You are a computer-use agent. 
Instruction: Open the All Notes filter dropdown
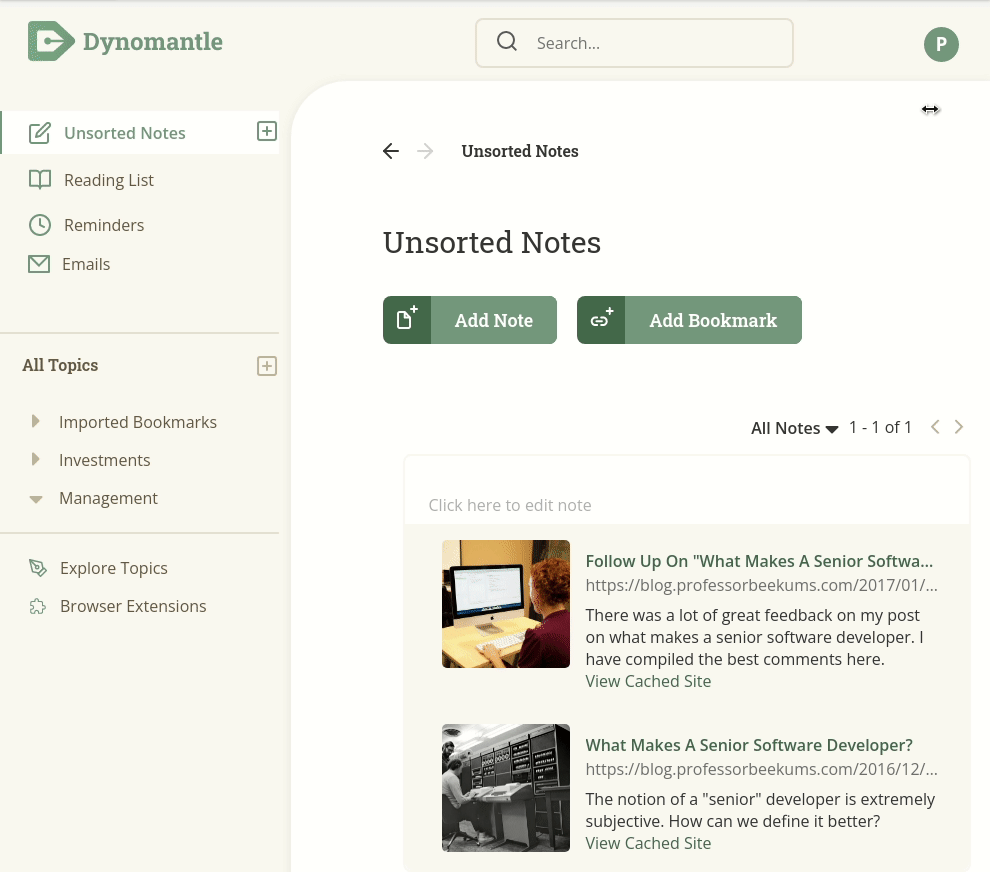(794, 428)
